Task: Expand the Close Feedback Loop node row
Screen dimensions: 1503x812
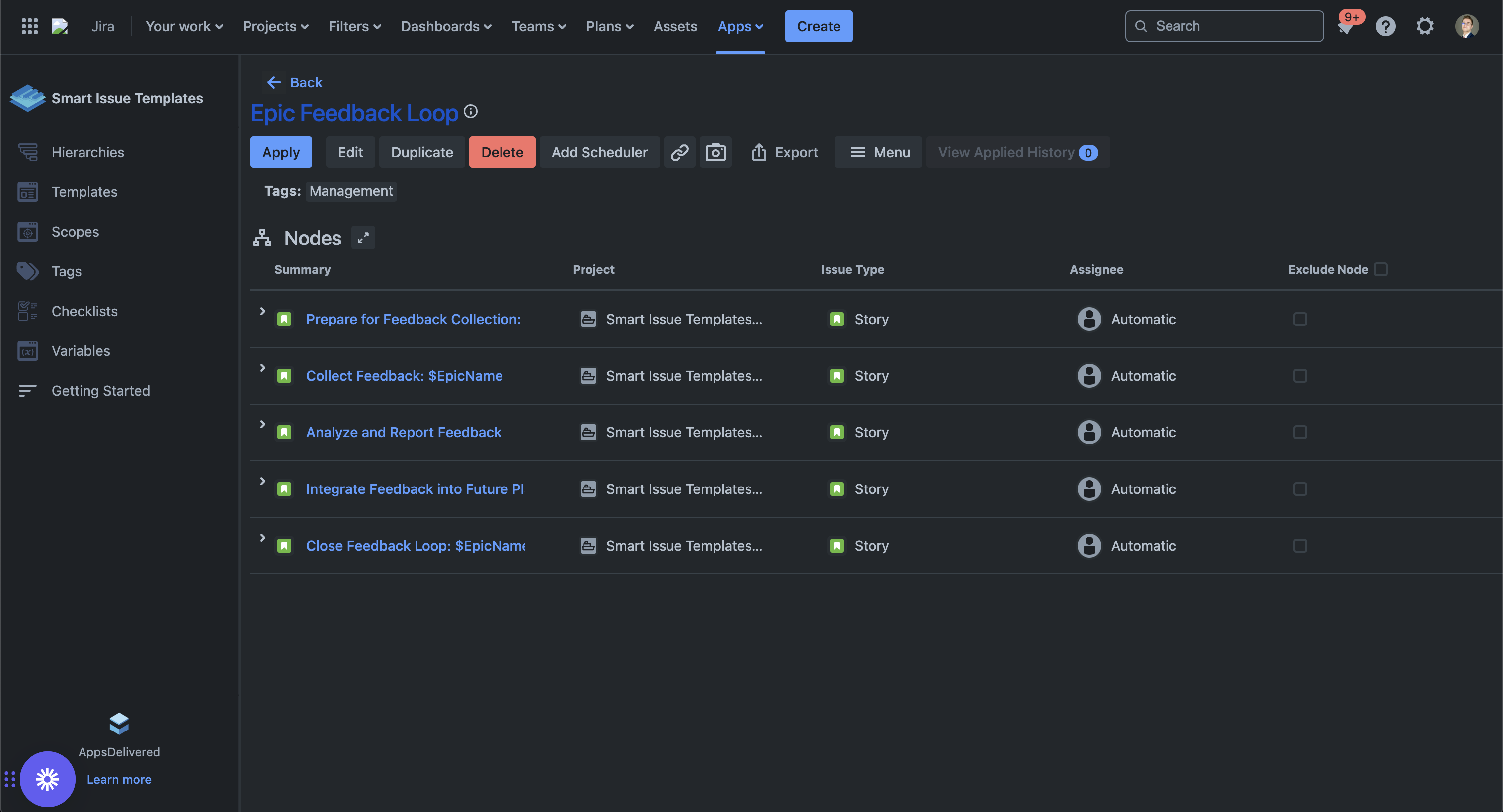Action: [x=262, y=537]
